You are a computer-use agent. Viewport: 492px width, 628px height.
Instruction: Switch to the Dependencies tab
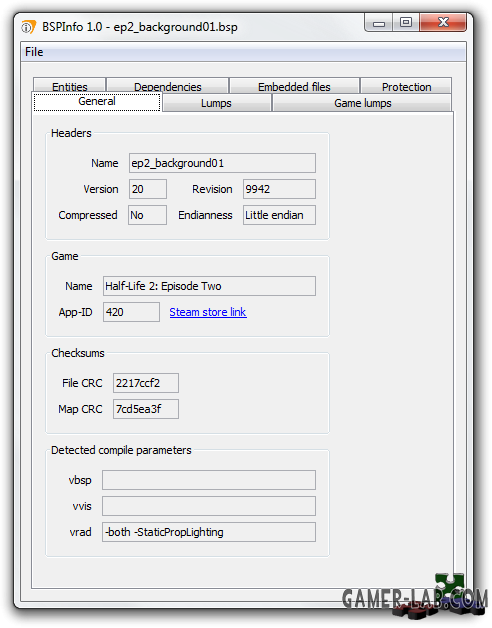tap(167, 87)
